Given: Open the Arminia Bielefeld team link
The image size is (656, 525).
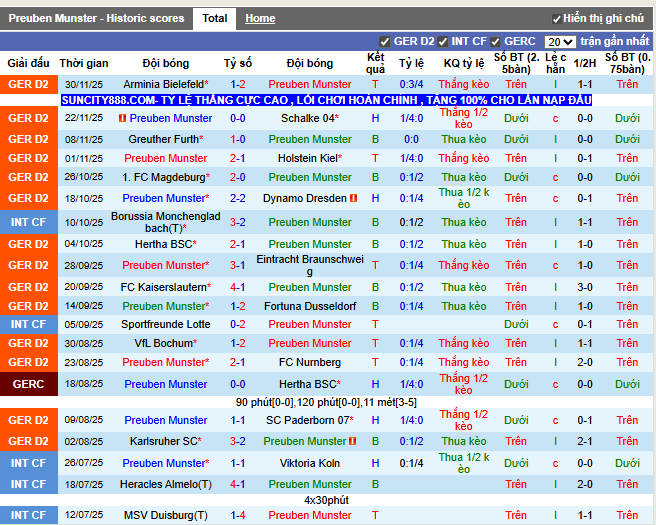Looking at the screenshot, I should point(164,84).
